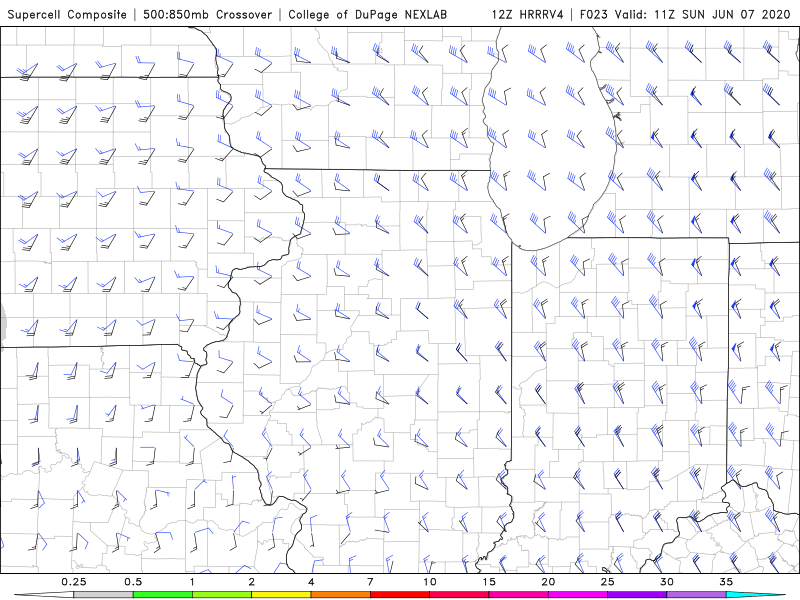Select the "25" legend value
This screenshot has width=800, height=600.
(607, 582)
